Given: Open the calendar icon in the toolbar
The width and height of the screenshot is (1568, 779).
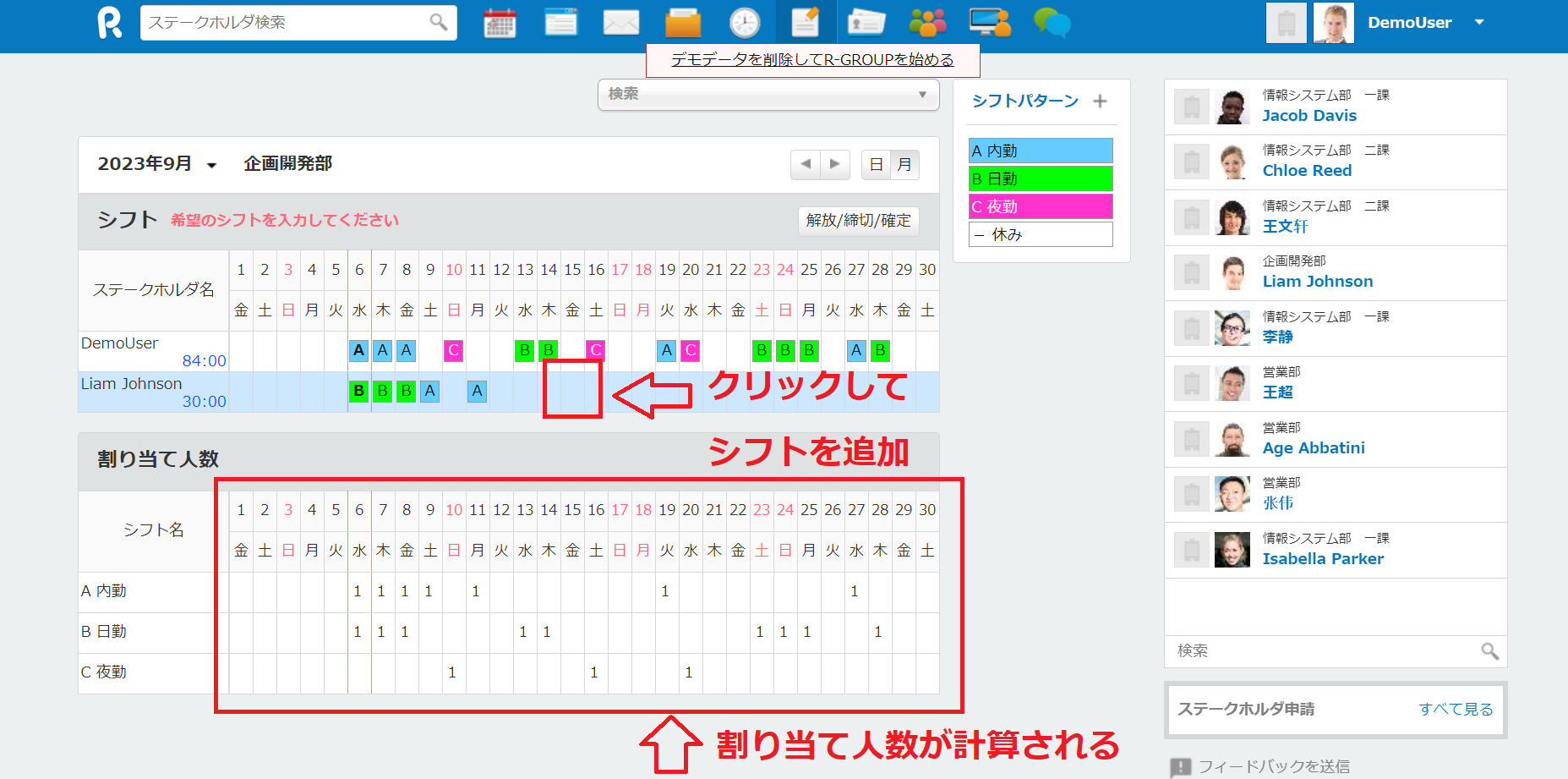Looking at the screenshot, I should click(500, 23).
